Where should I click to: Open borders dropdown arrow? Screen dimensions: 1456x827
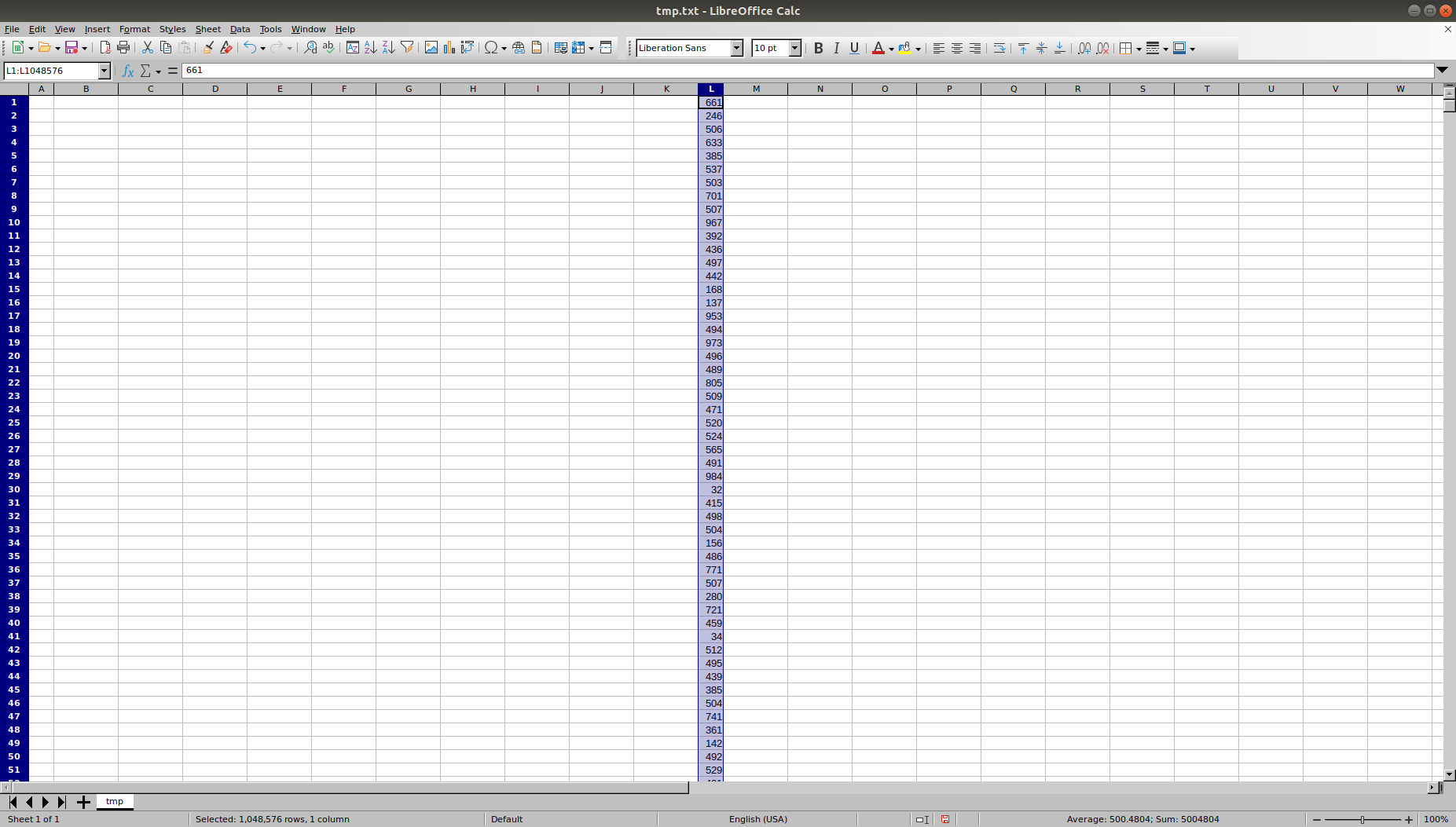[x=1139, y=49]
